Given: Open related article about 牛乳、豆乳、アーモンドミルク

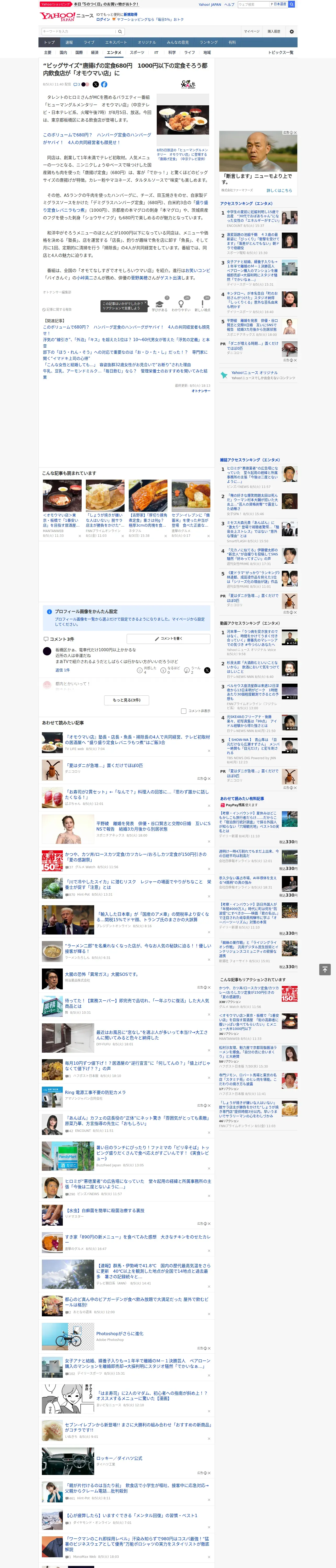Looking at the screenshot, I should tap(125, 374).
